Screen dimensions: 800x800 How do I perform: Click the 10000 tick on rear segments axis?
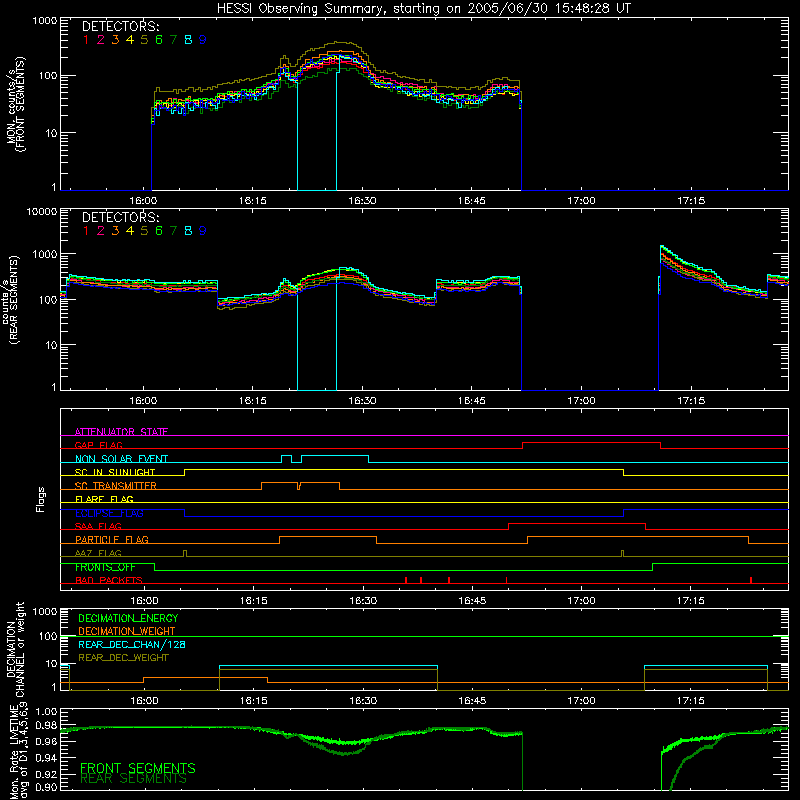coord(42,212)
